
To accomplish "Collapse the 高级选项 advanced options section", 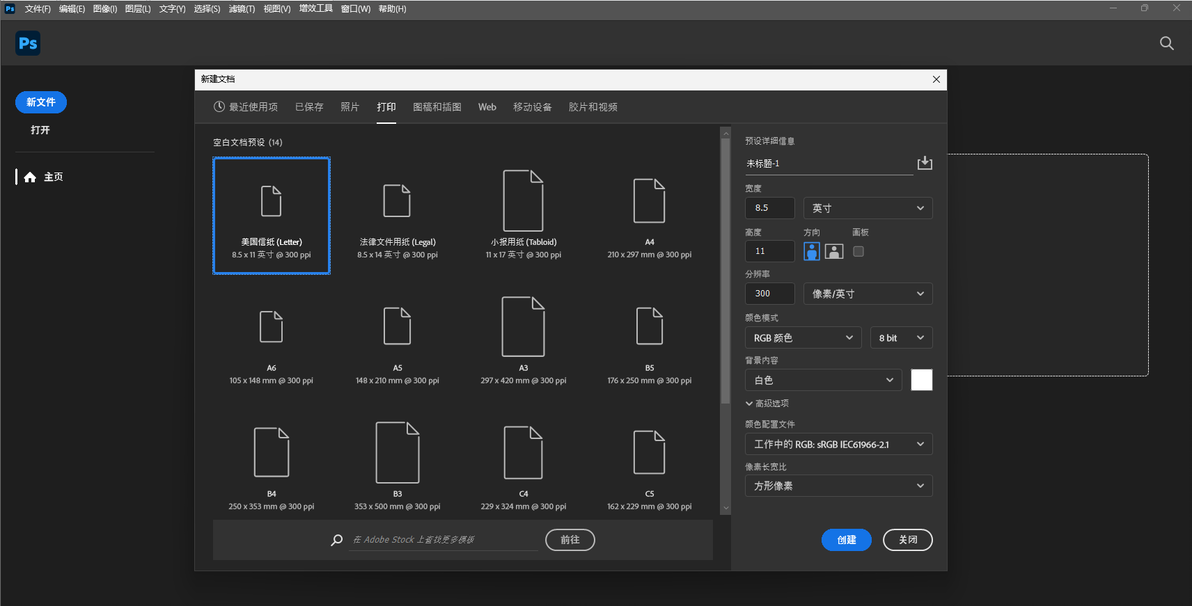I will 767,404.
